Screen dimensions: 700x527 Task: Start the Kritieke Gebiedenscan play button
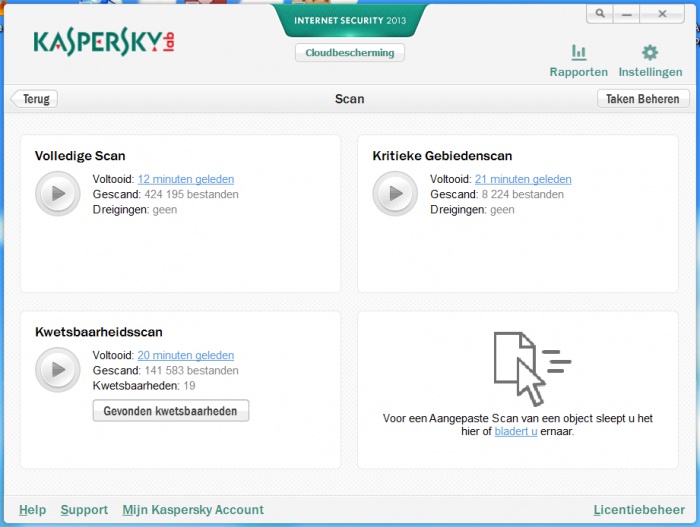(x=395, y=194)
